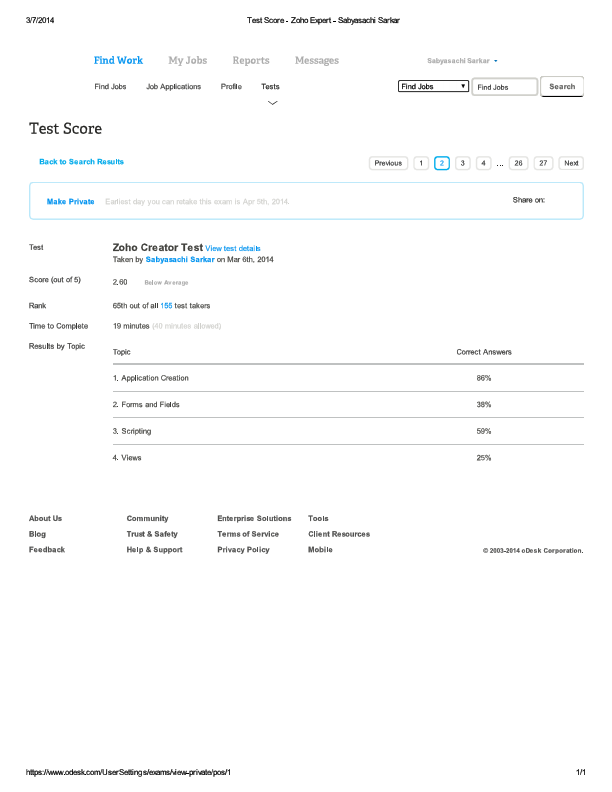Jump to page 26

(519, 163)
